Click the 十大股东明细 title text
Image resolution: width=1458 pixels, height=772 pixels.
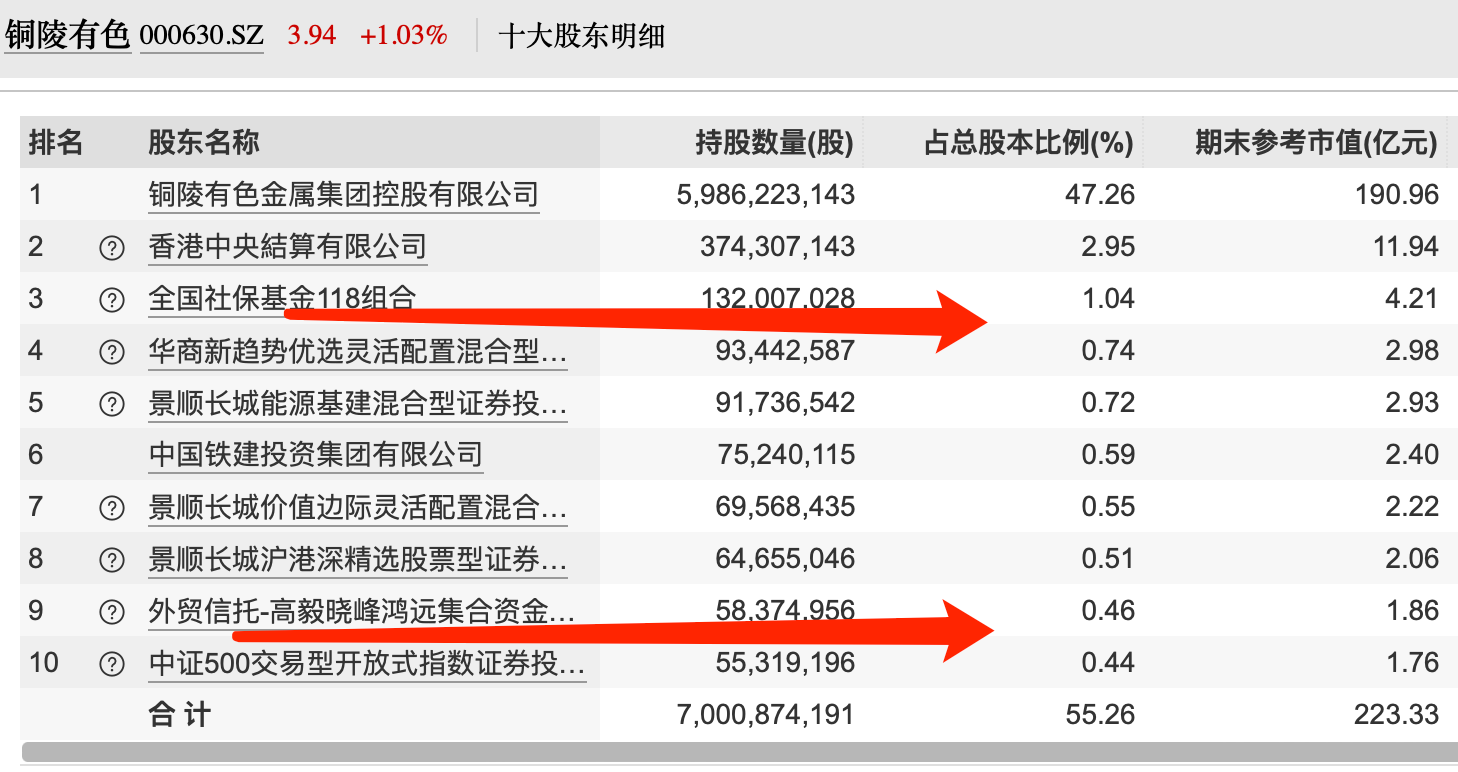tap(581, 37)
